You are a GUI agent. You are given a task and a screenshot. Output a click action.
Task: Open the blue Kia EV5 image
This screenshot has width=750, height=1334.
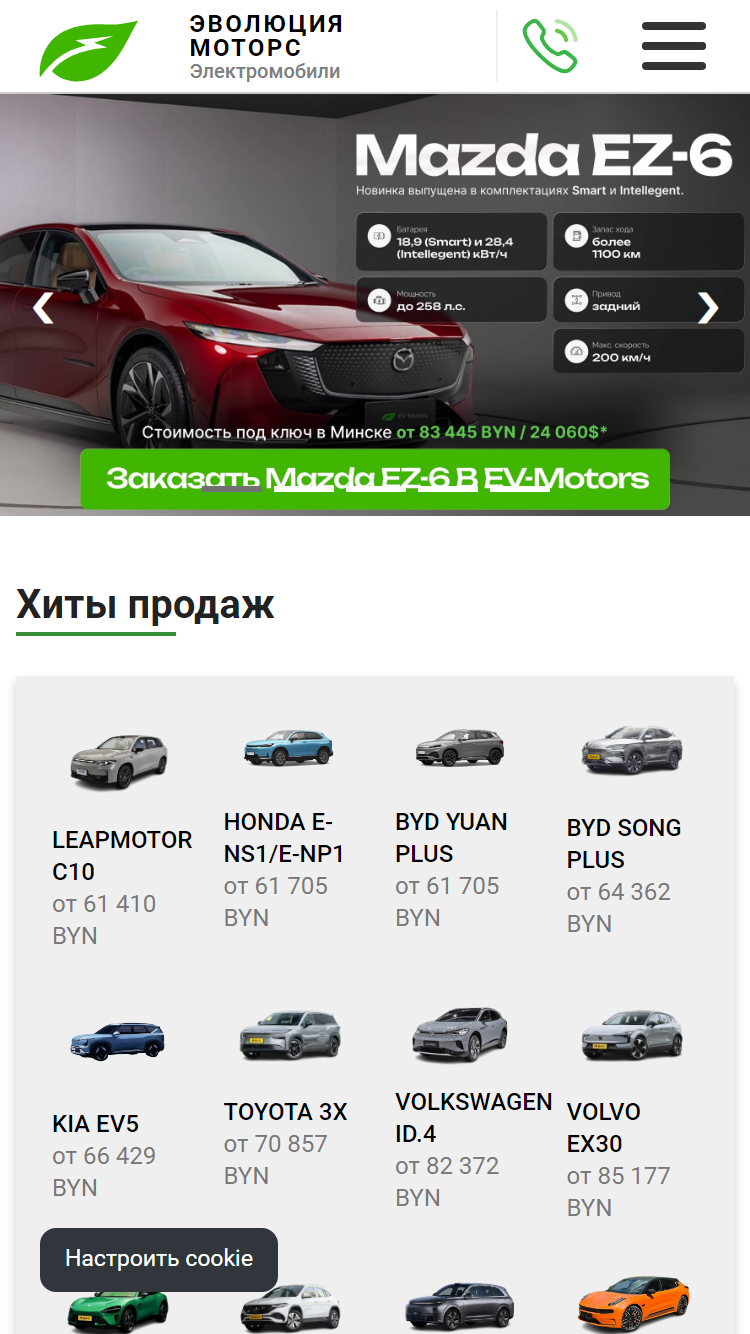pyautogui.click(x=118, y=1042)
